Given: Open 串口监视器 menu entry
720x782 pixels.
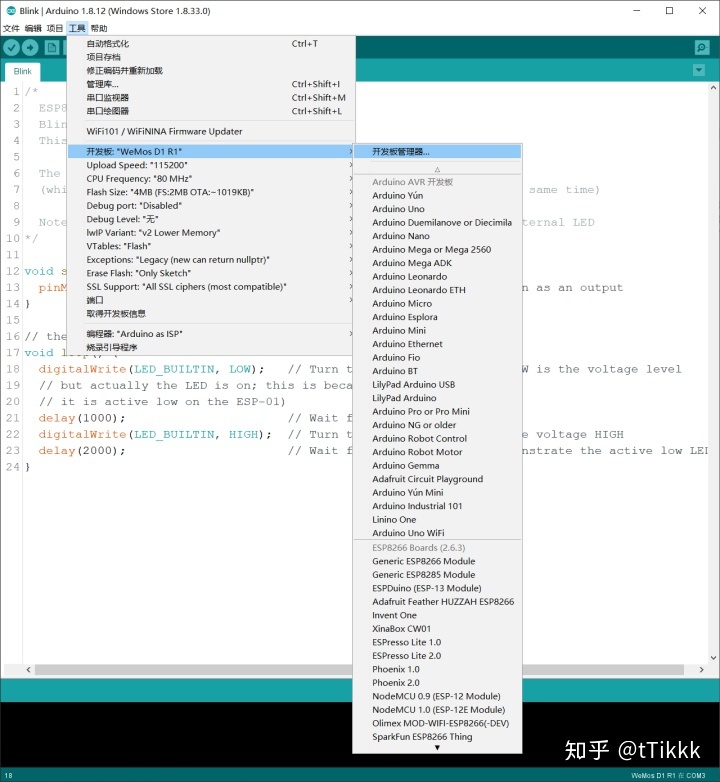Looking at the screenshot, I should pos(211,97).
